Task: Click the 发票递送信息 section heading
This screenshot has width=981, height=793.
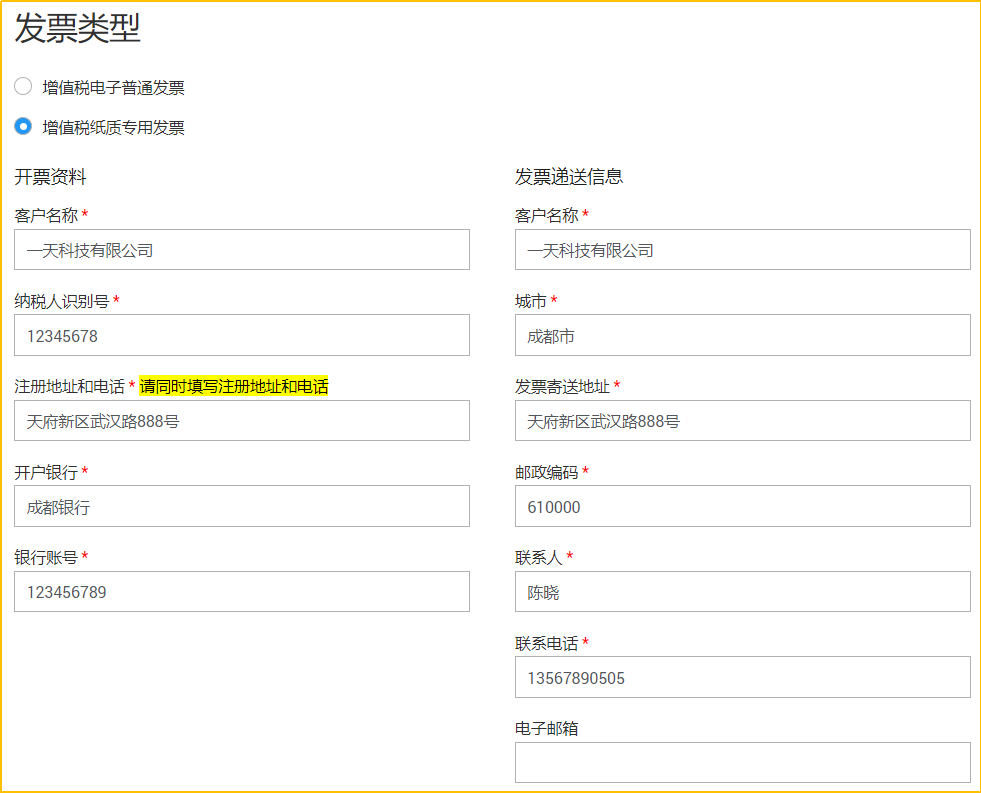Action: 569,177
